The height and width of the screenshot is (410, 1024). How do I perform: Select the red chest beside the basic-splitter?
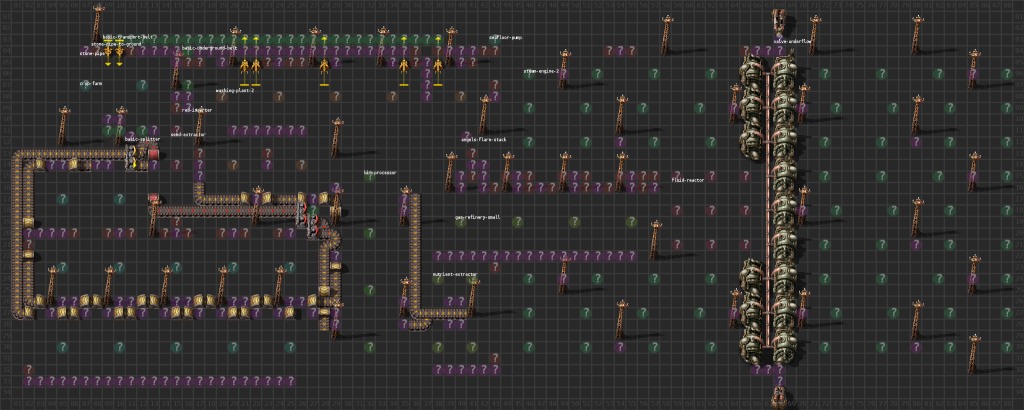pos(154,154)
